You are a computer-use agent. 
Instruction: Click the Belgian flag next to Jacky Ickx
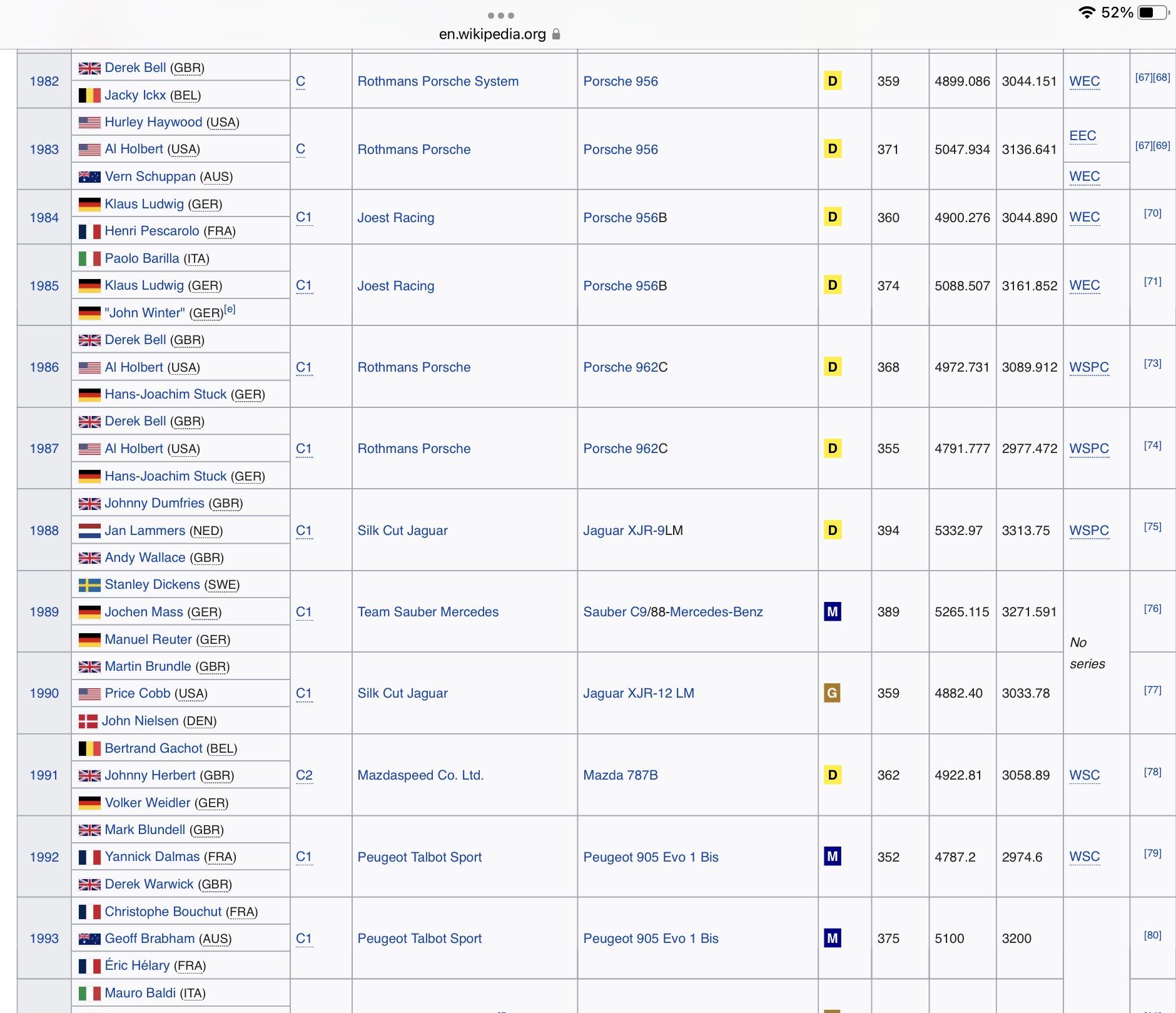pyautogui.click(x=89, y=95)
